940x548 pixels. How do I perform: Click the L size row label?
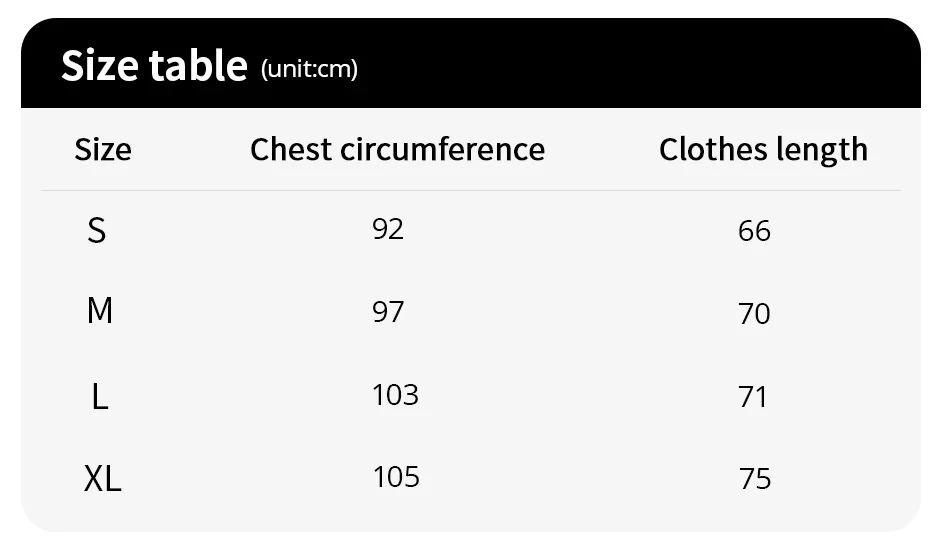(x=99, y=397)
